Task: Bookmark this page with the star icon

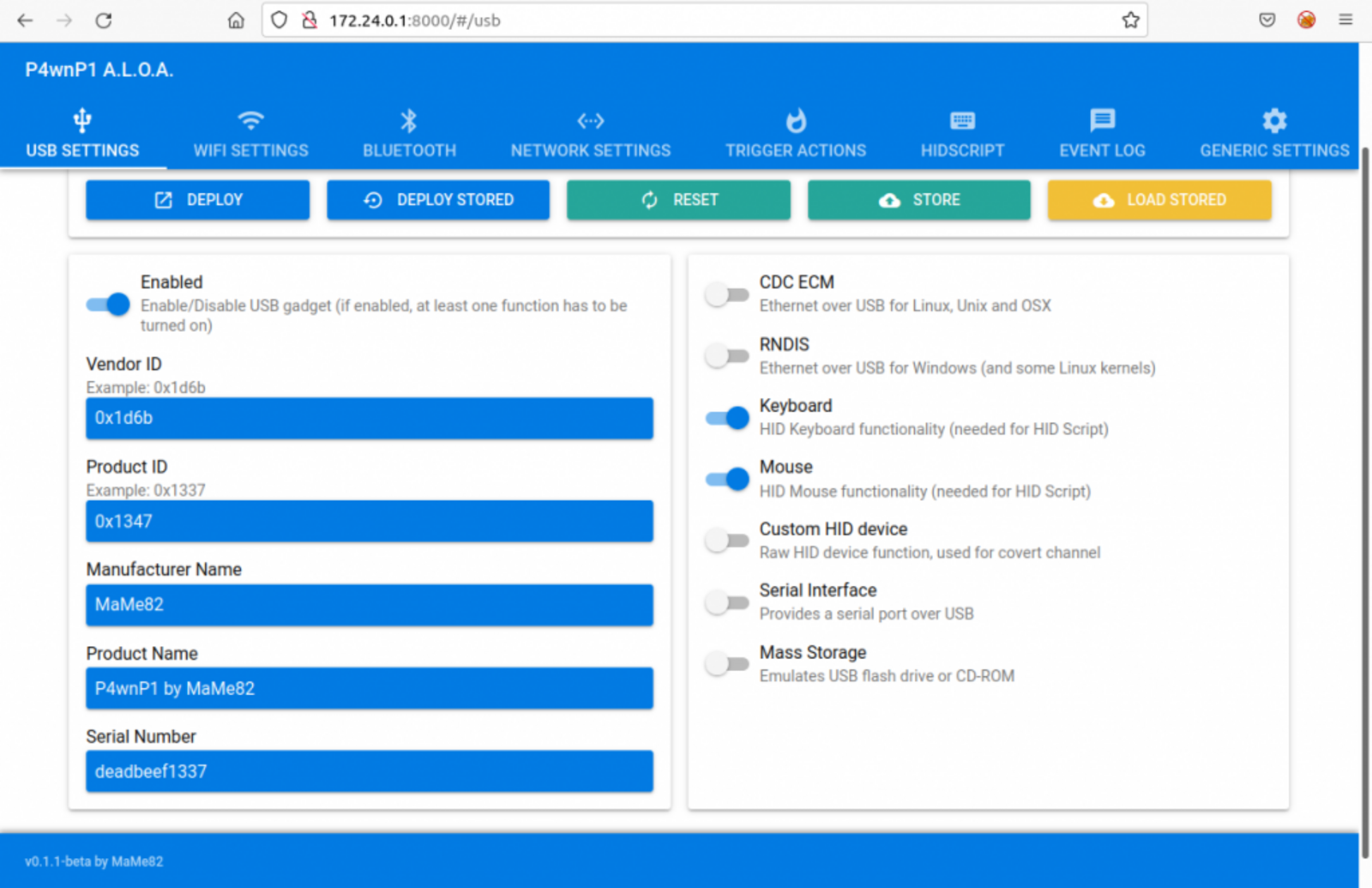Action: coord(1130,20)
